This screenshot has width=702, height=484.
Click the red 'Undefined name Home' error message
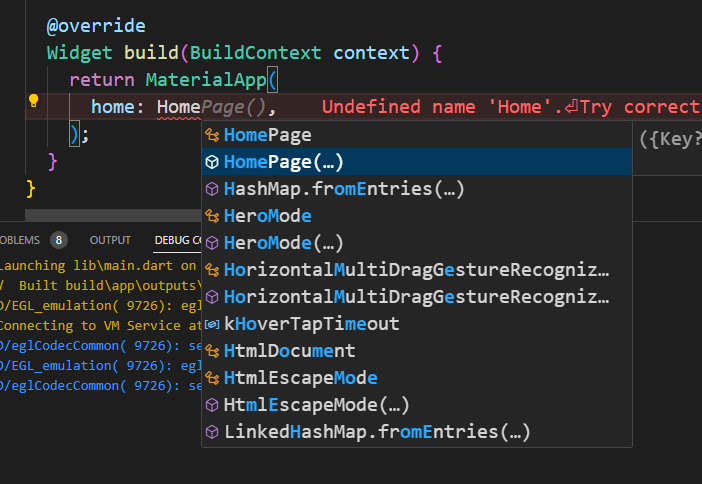(x=511, y=107)
